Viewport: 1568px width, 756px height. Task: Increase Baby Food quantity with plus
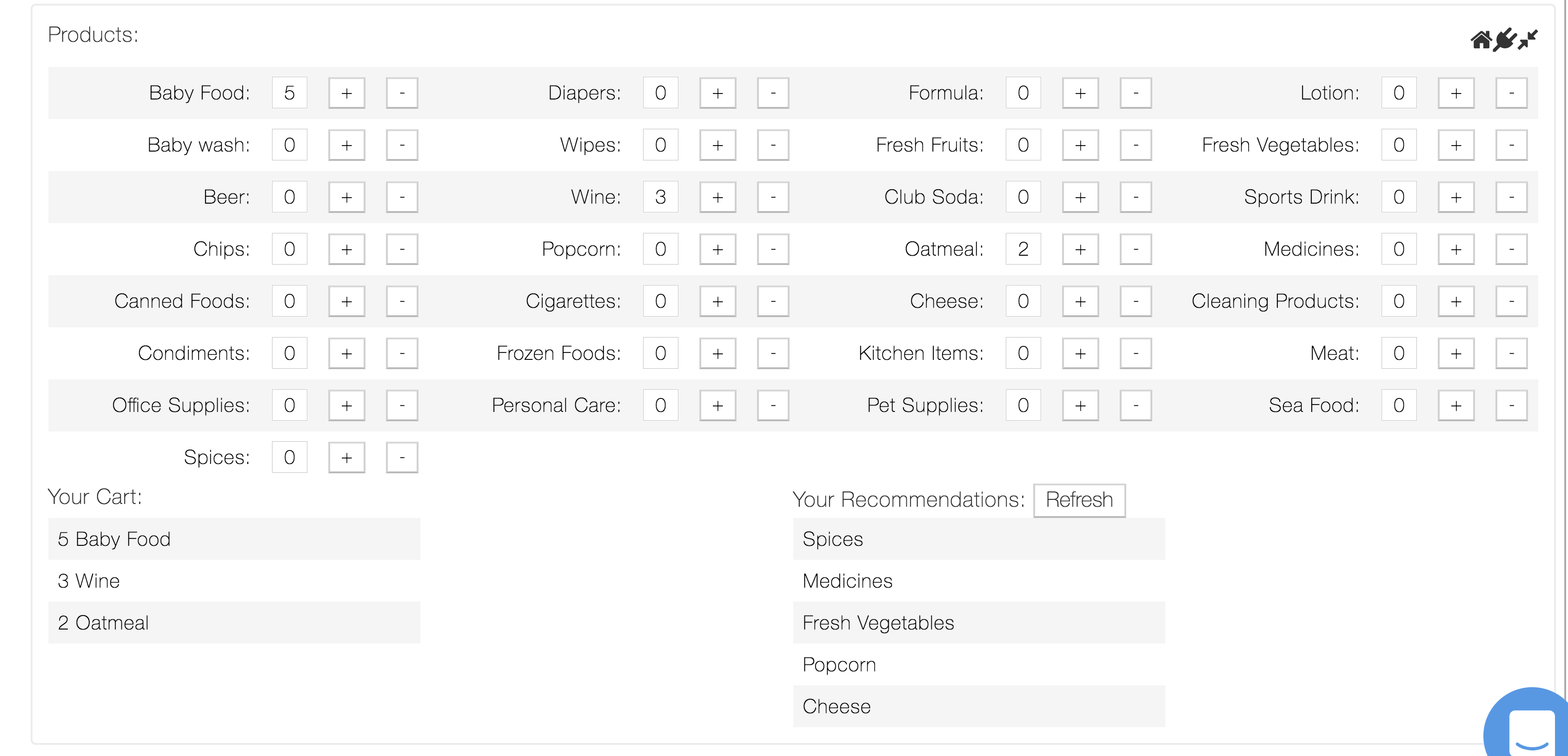[x=346, y=93]
